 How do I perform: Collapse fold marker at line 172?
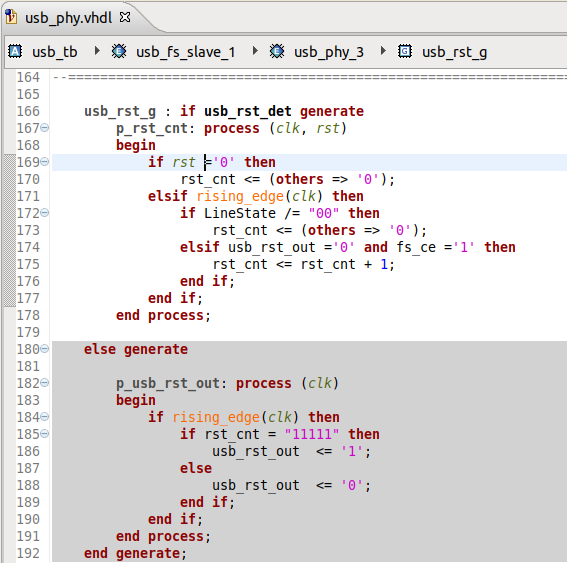(x=44, y=213)
